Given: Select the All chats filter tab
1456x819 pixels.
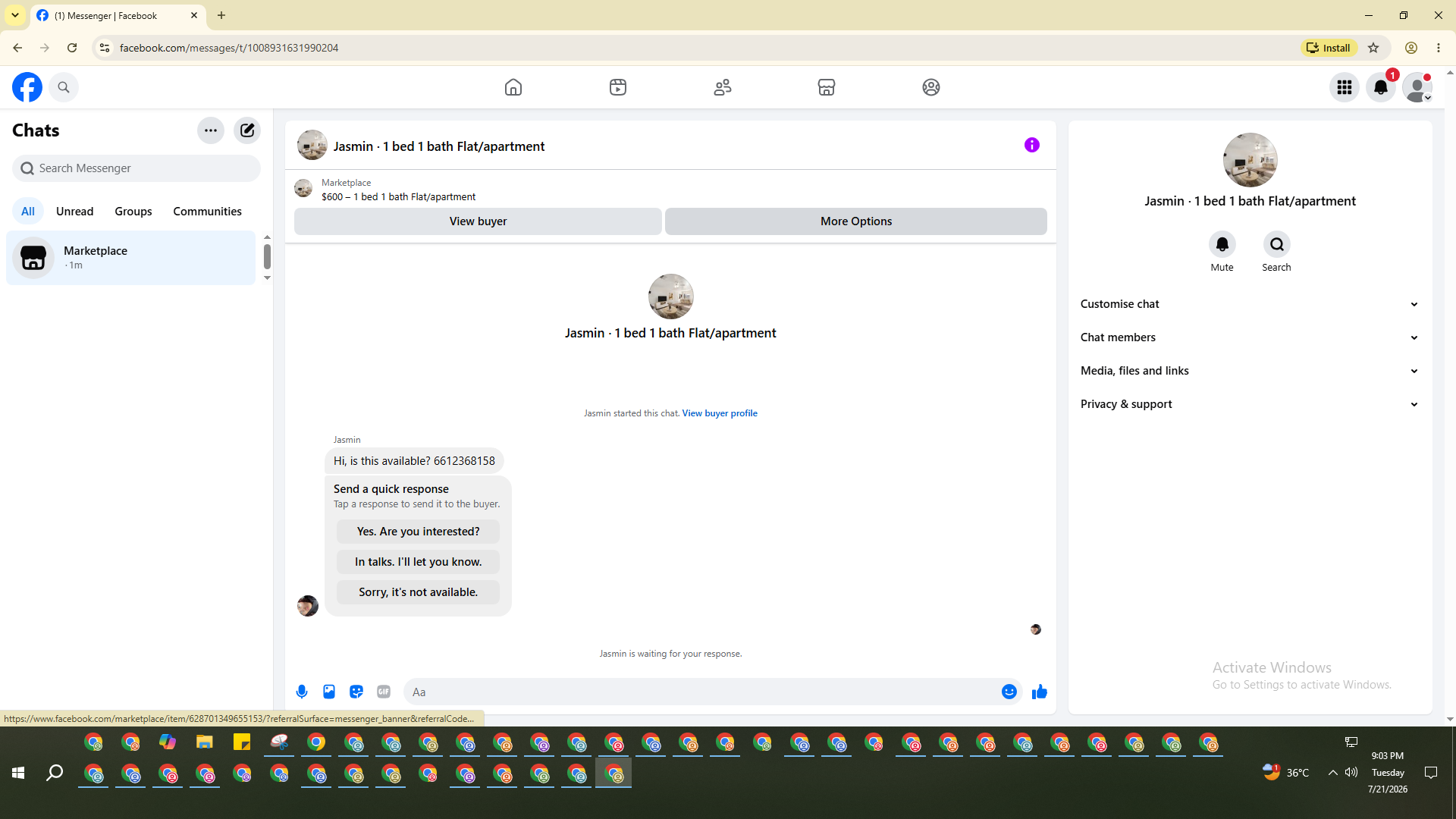Looking at the screenshot, I should (28, 212).
